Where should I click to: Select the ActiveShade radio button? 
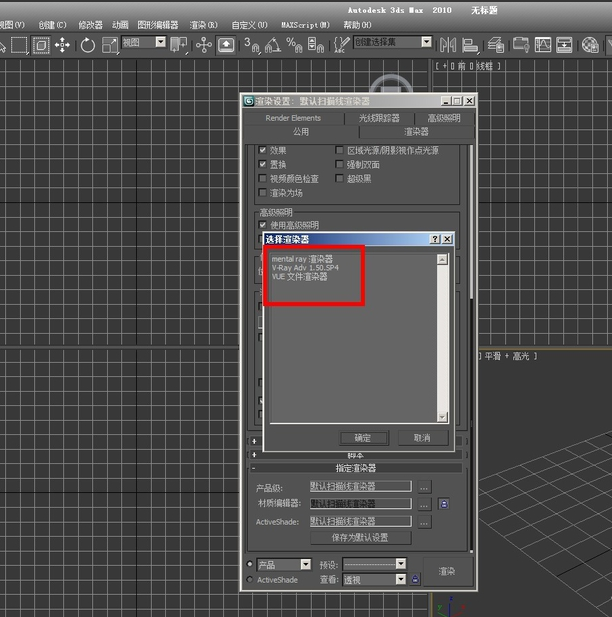point(250,579)
